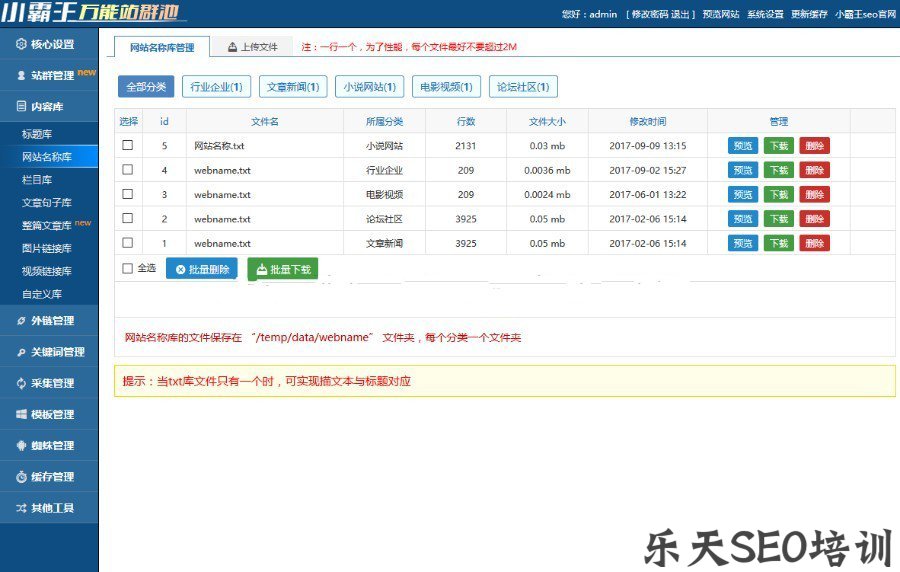Click the 关键词管理 key icon
The height and width of the screenshot is (572, 900).
(x=21, y=352)
